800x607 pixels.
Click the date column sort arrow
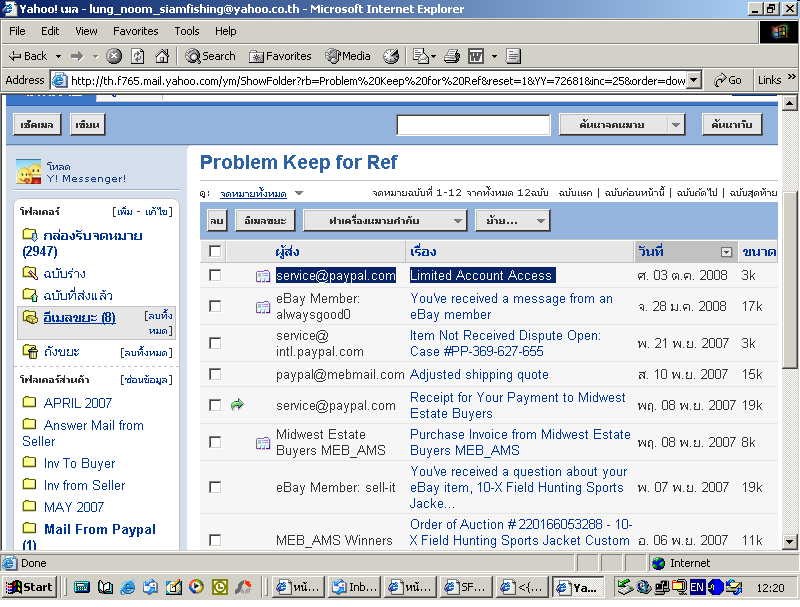tap(726, 252)
